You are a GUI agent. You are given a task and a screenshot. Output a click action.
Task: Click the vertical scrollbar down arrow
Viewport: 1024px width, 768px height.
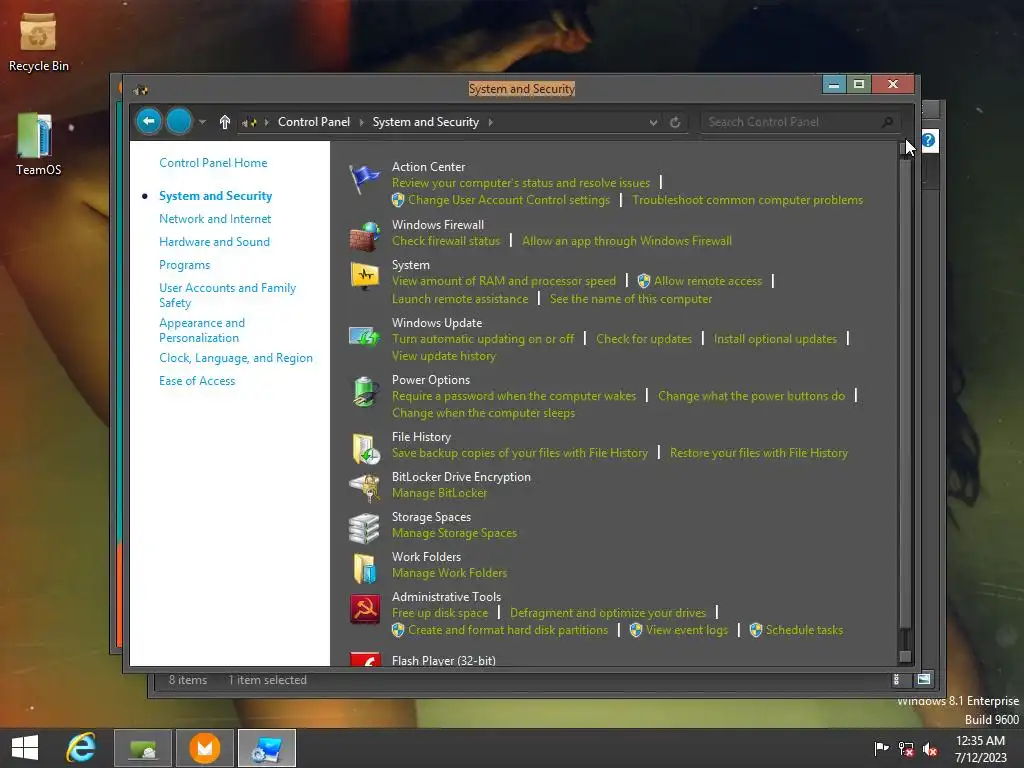click(905, 656)
